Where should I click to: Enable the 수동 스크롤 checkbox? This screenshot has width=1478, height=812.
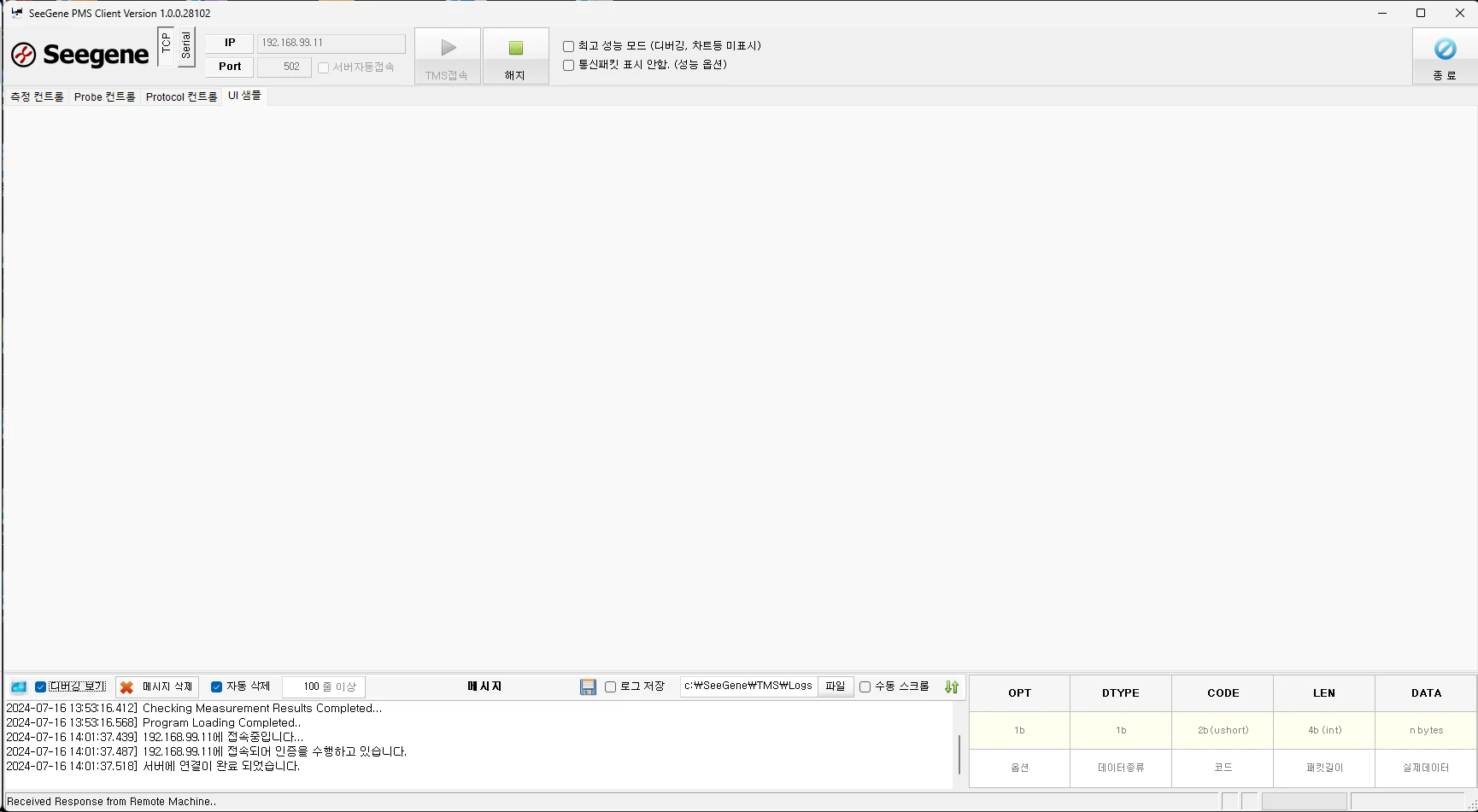point(865,686)
